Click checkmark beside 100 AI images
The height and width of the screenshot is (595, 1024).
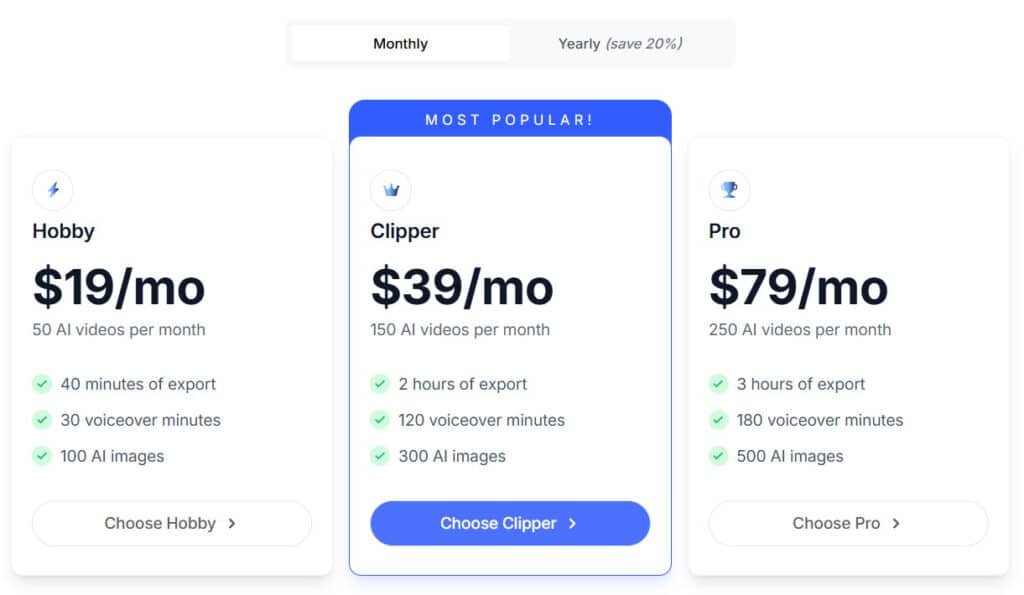(x=42, y=455)
